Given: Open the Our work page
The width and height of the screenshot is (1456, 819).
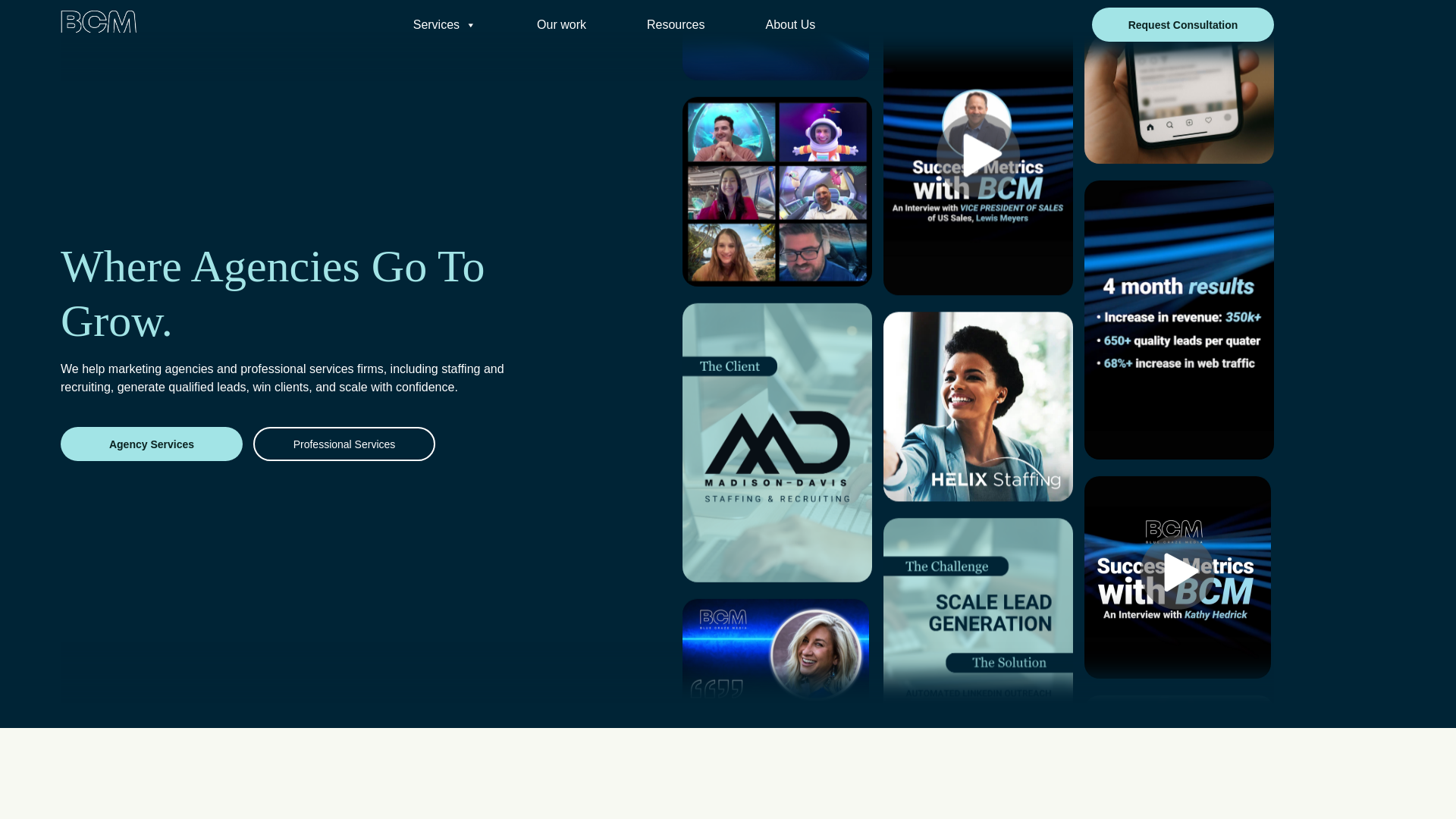Looking at the screenshot, I should tap(561, 25).
